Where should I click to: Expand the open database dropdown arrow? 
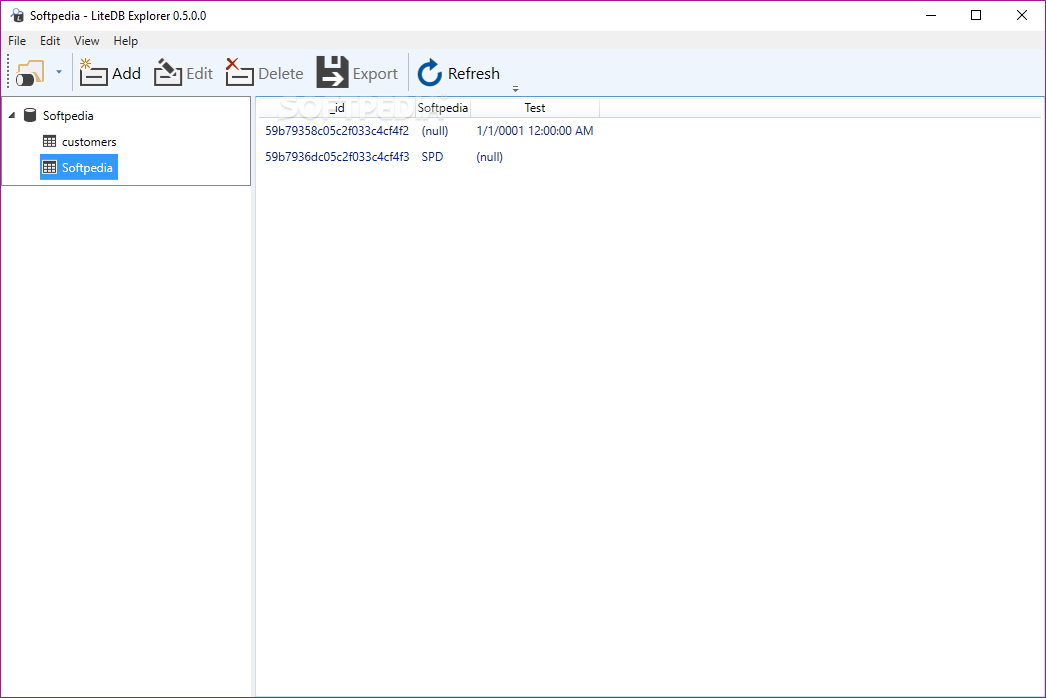(x=59, y=72)
